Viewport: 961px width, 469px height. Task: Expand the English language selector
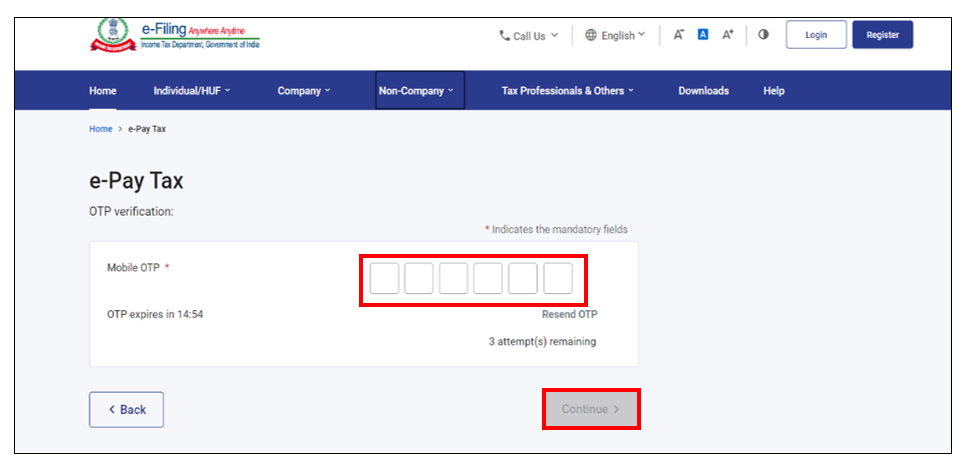tap(615, 36)
